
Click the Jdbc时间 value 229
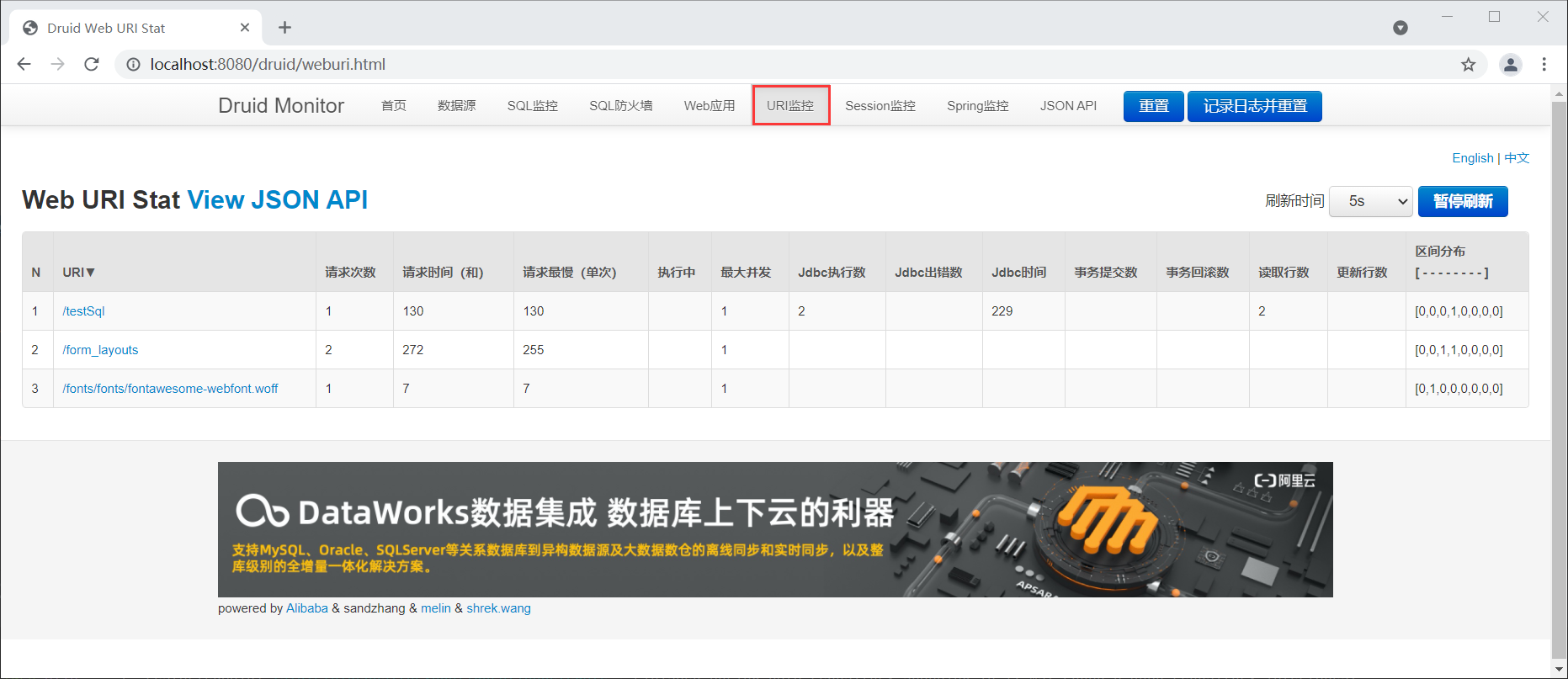1002,311
